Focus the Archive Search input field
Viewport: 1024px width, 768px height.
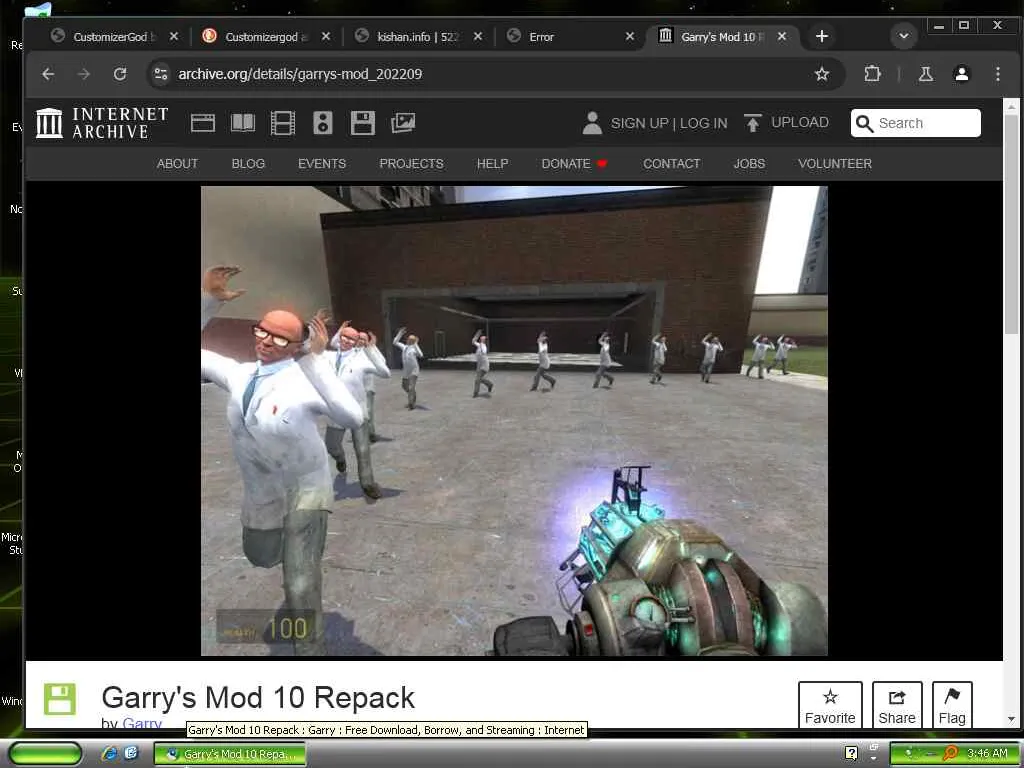click(x=916, y=123)
